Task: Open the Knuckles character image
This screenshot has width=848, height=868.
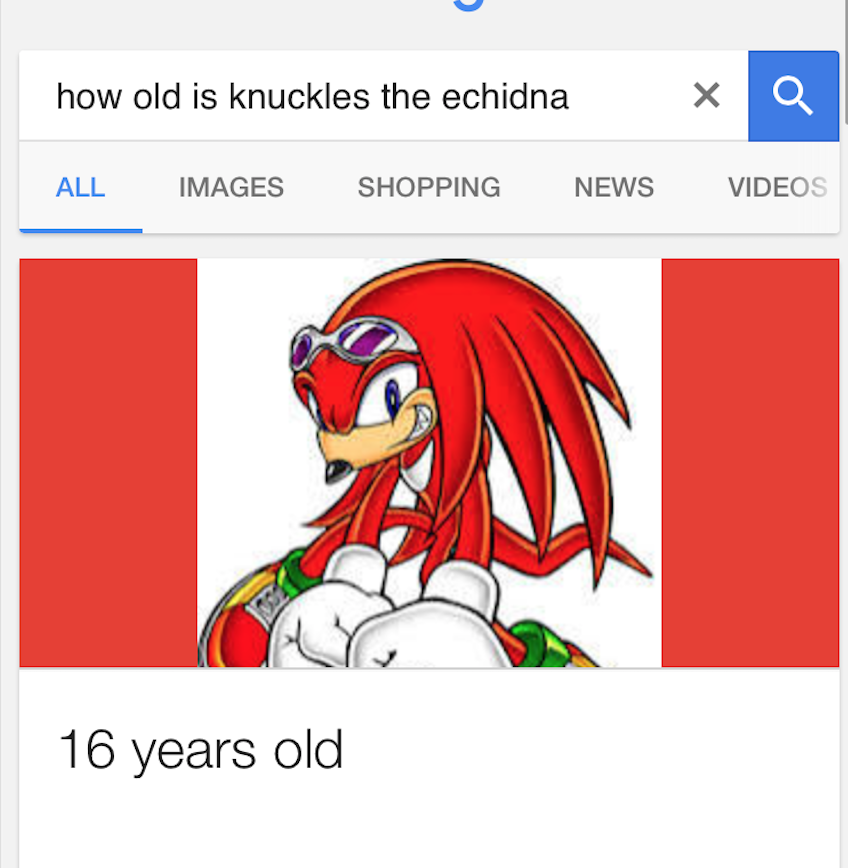Action: click(x=429, y=463)
